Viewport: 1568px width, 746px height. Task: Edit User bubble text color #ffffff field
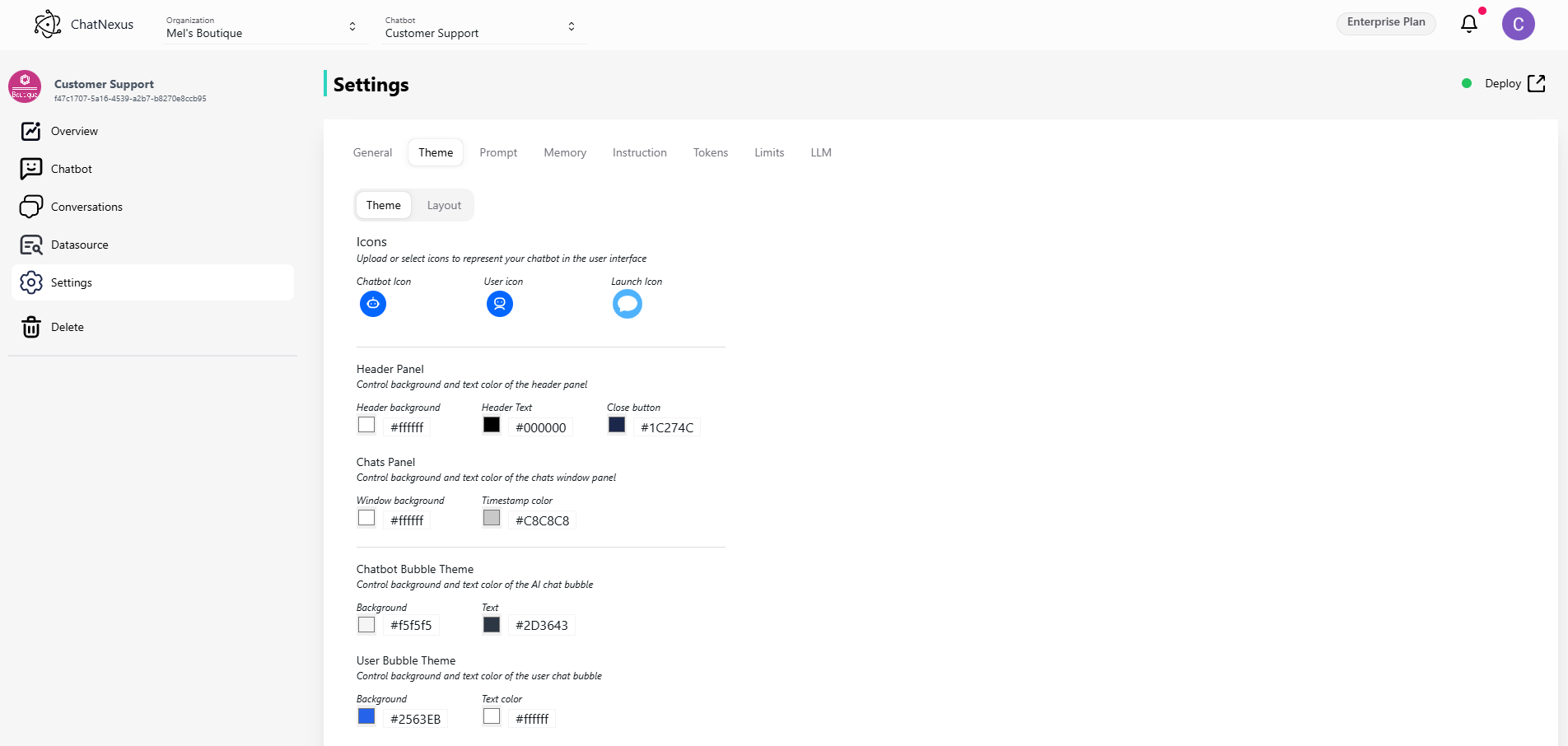[532, 719]
